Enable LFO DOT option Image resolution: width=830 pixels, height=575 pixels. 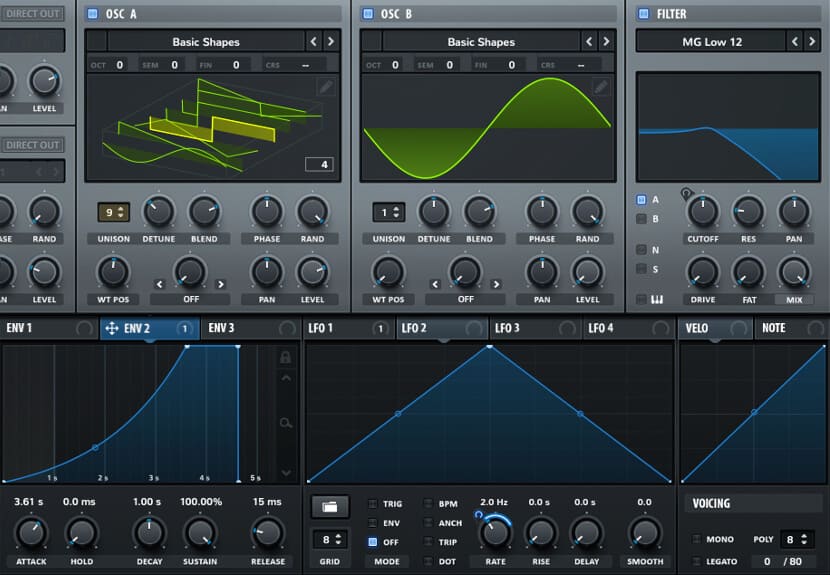tap(428, 561)
